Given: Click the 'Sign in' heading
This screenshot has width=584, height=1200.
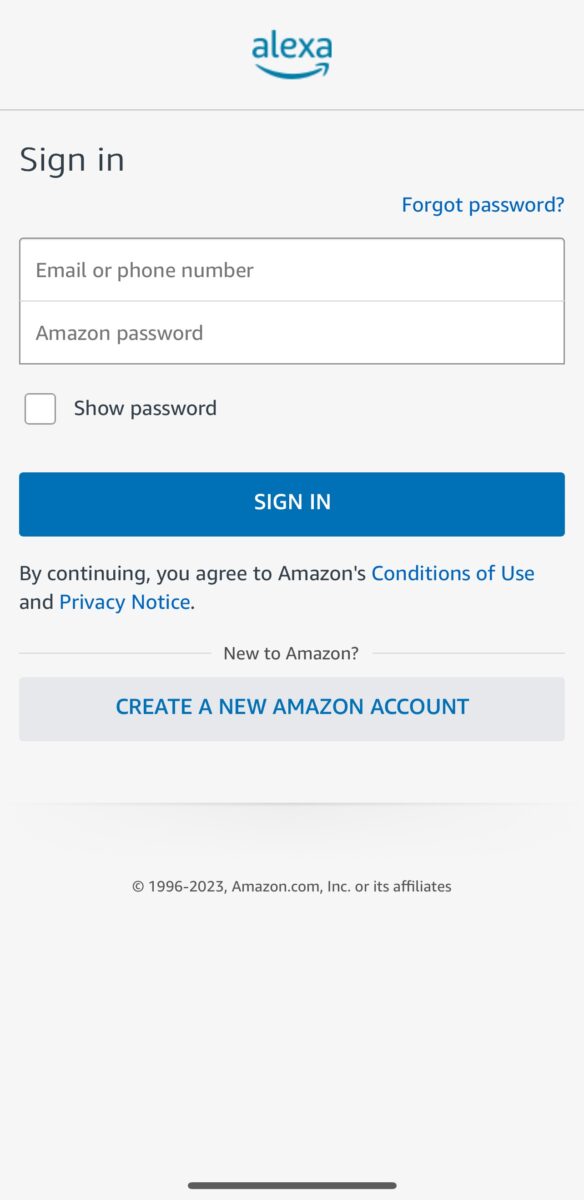Looking at the screenshot, I should click(x=72, y=160).
